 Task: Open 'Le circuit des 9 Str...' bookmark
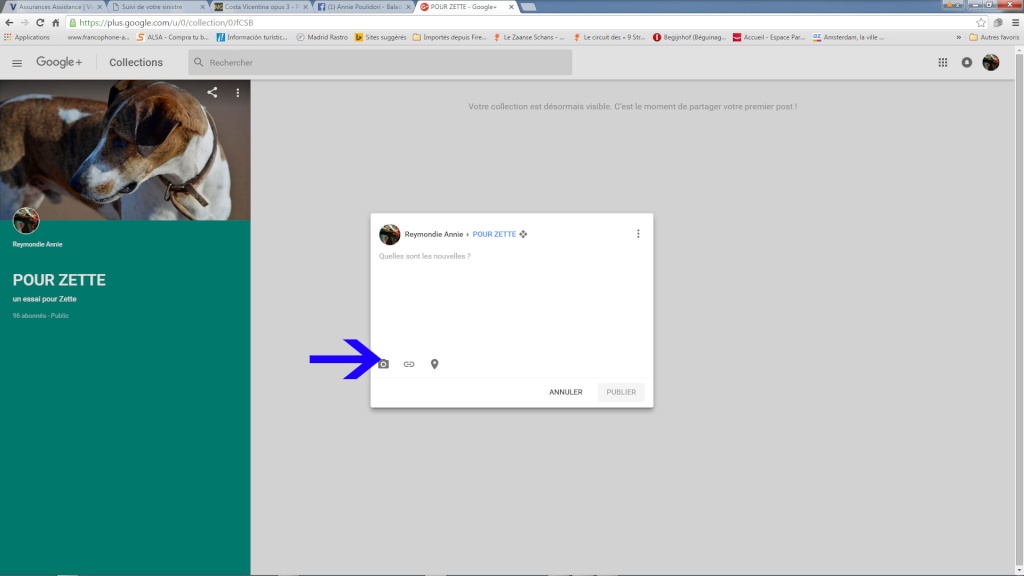[609, 37]
